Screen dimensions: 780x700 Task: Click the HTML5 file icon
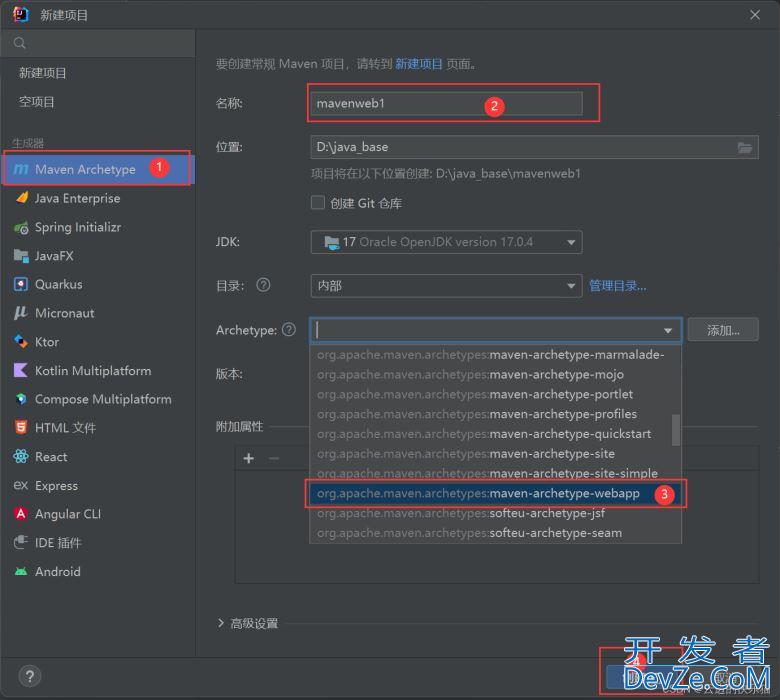[21, 427]
